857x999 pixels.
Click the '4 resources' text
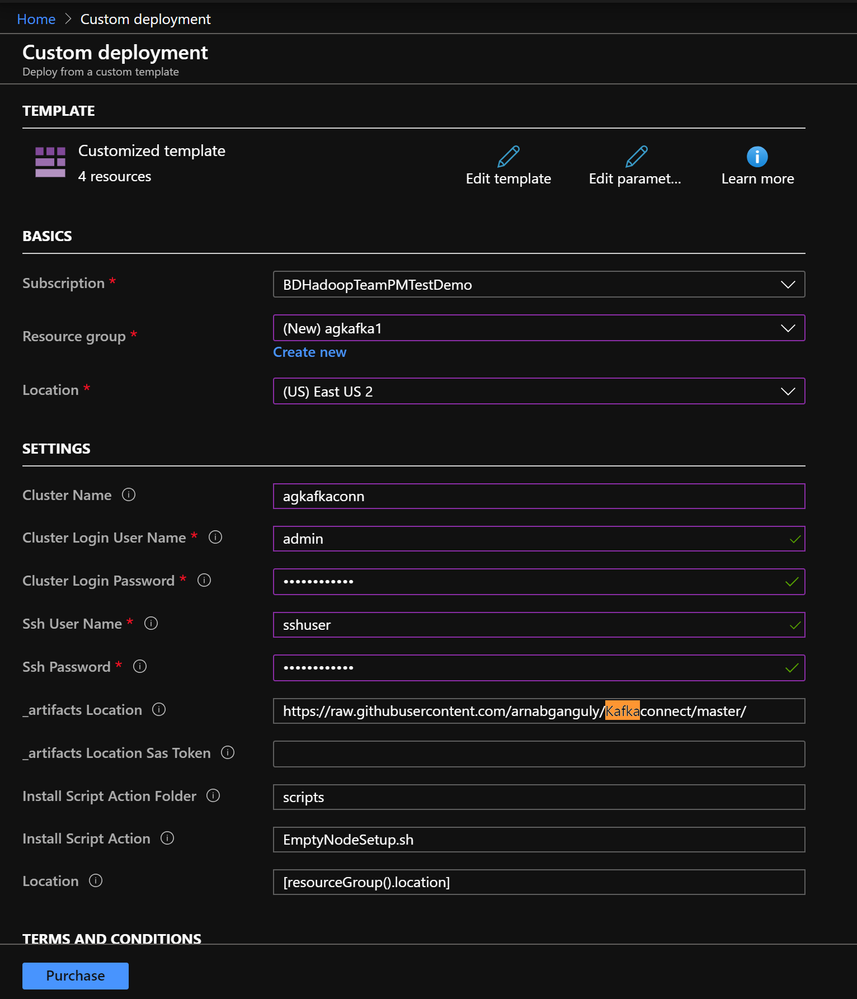click(x=115, y=176)
